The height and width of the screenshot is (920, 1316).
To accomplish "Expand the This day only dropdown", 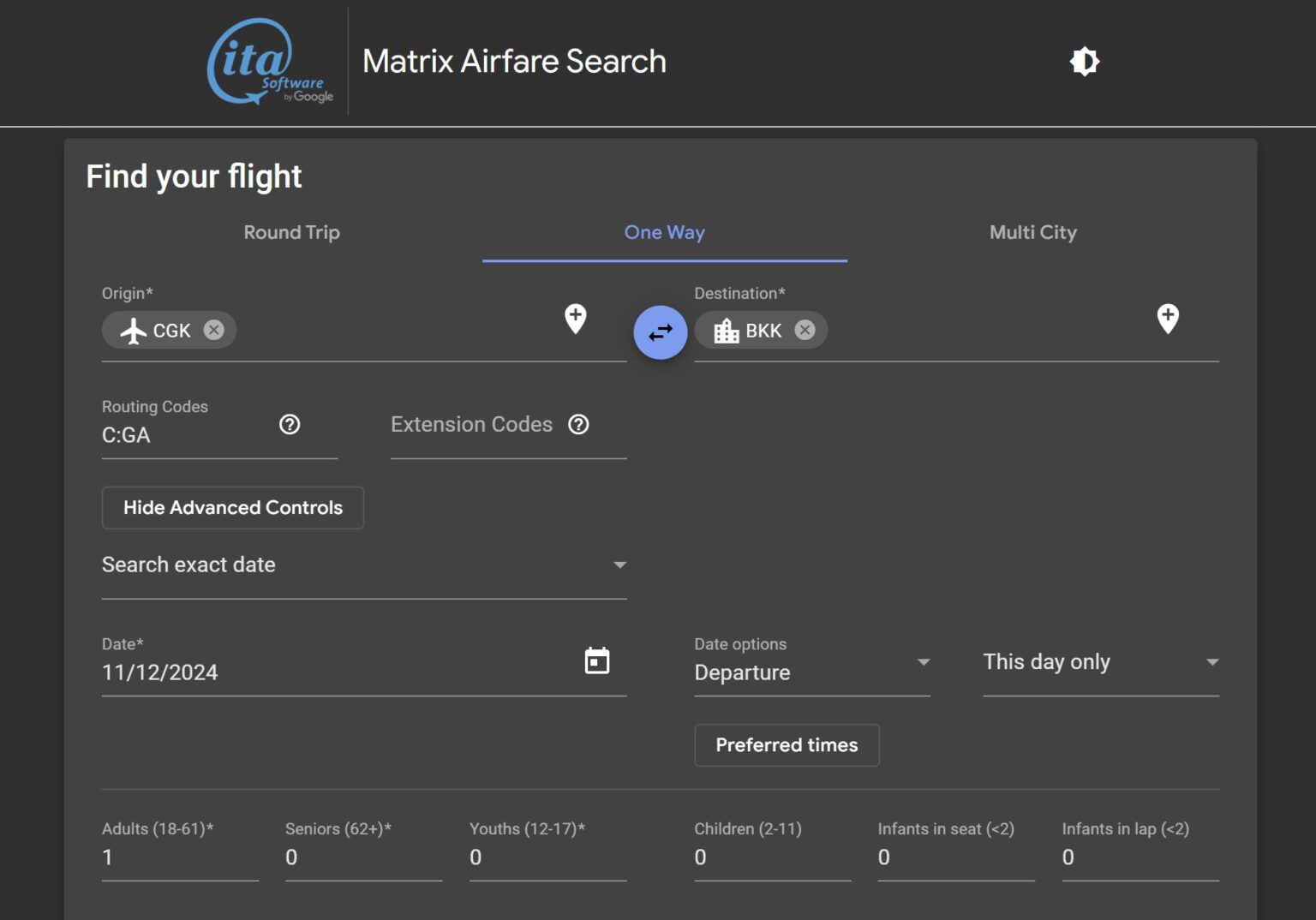I will (x=1211, y=661).
